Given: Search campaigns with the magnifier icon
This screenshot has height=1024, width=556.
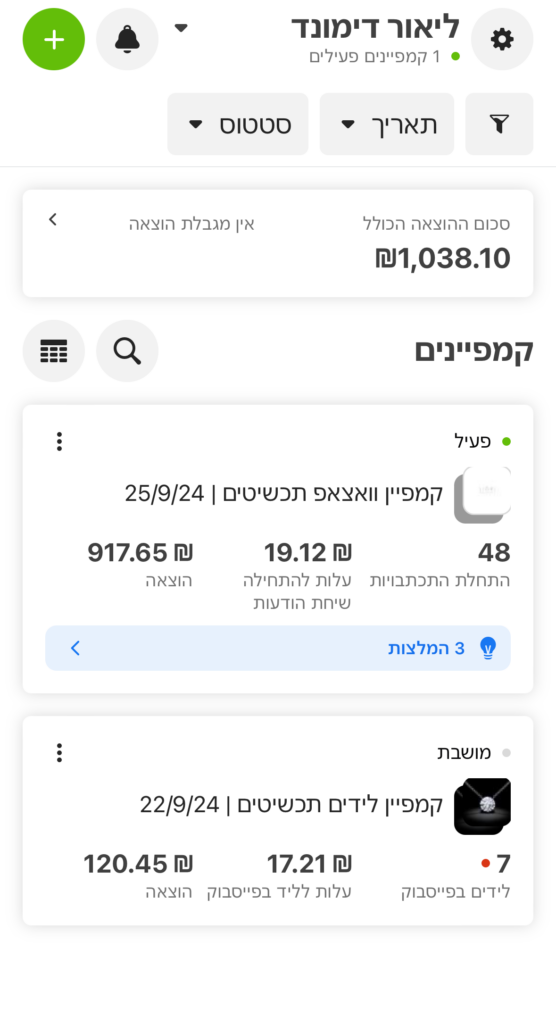Looking at the screenshot, I should point(127,351).
